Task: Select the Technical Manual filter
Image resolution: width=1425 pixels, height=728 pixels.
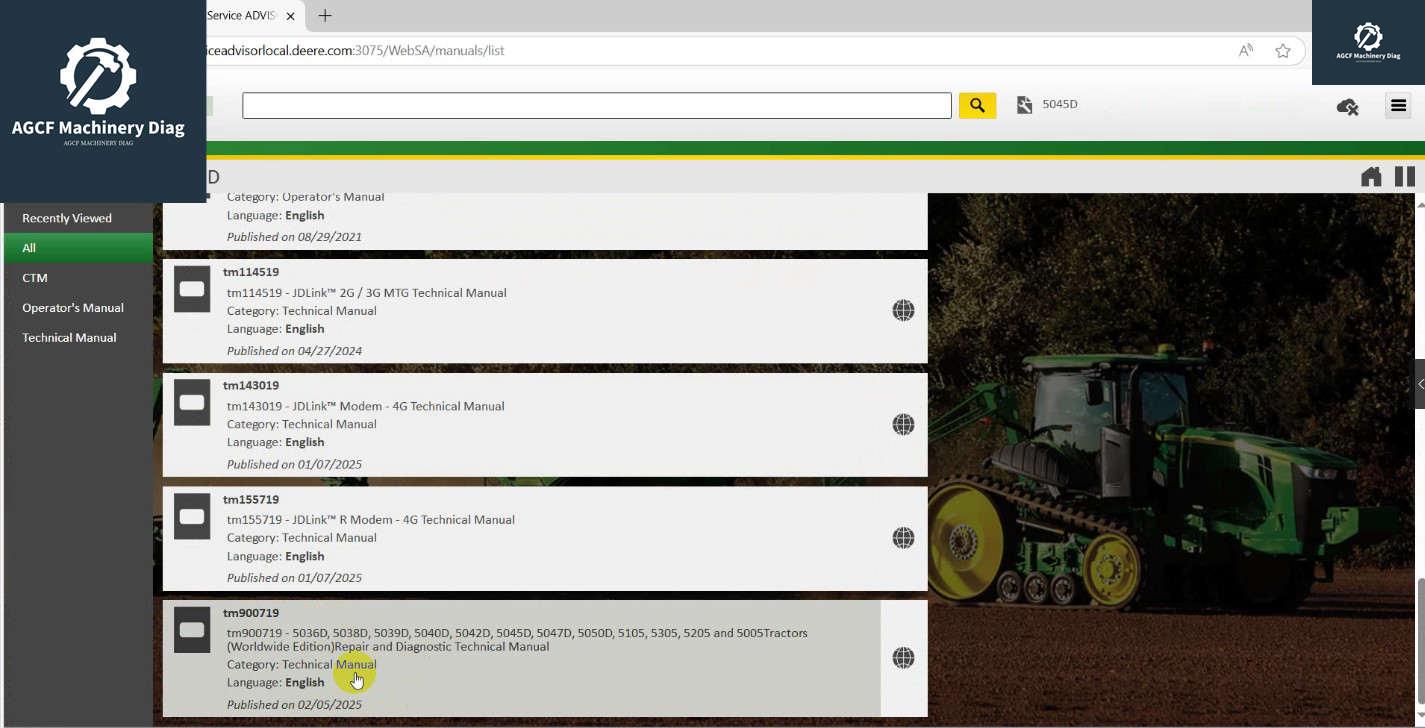Action: (x=69, y=337)
